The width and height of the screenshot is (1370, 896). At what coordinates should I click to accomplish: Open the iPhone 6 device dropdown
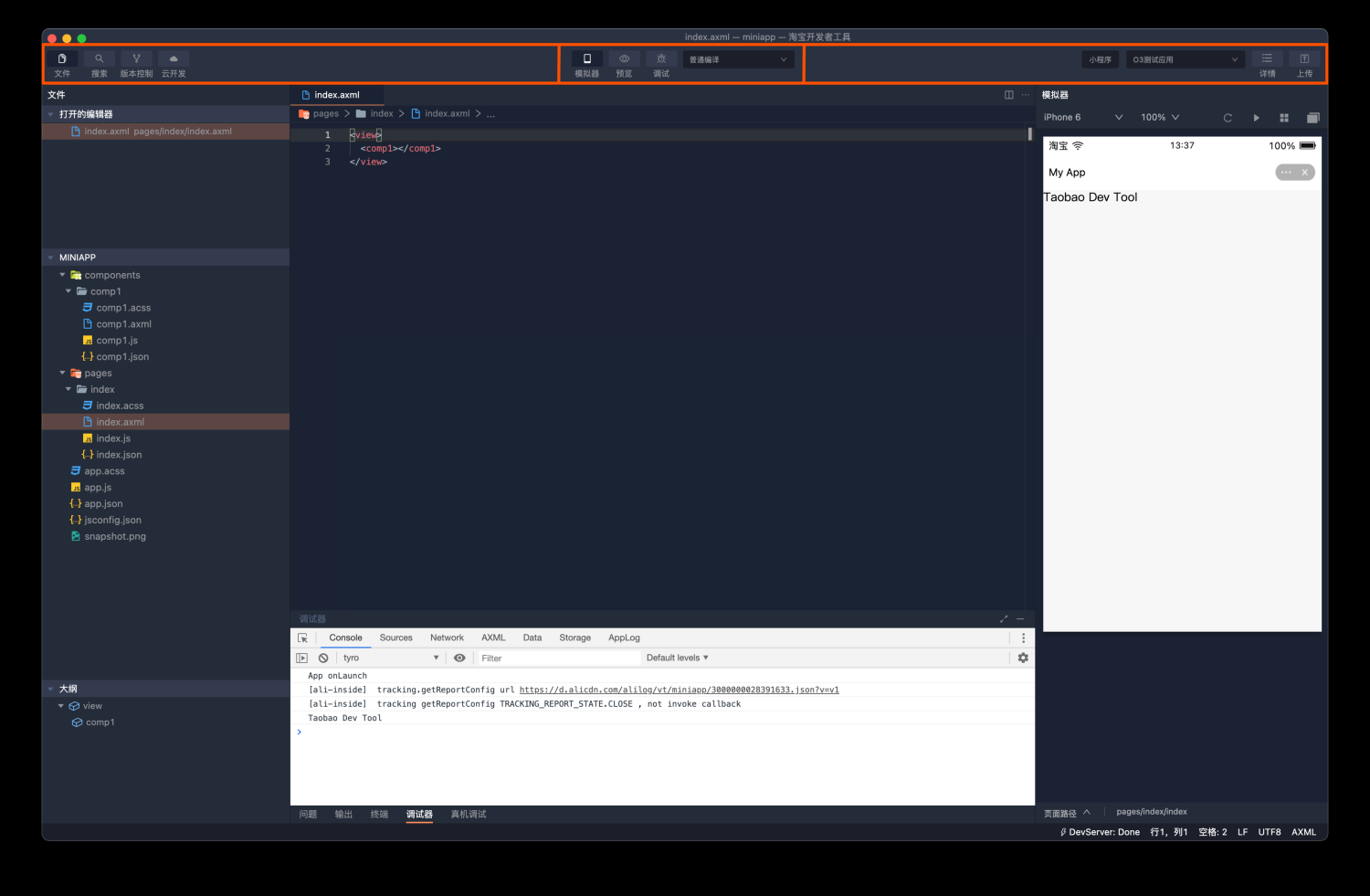coord(1083,117)
